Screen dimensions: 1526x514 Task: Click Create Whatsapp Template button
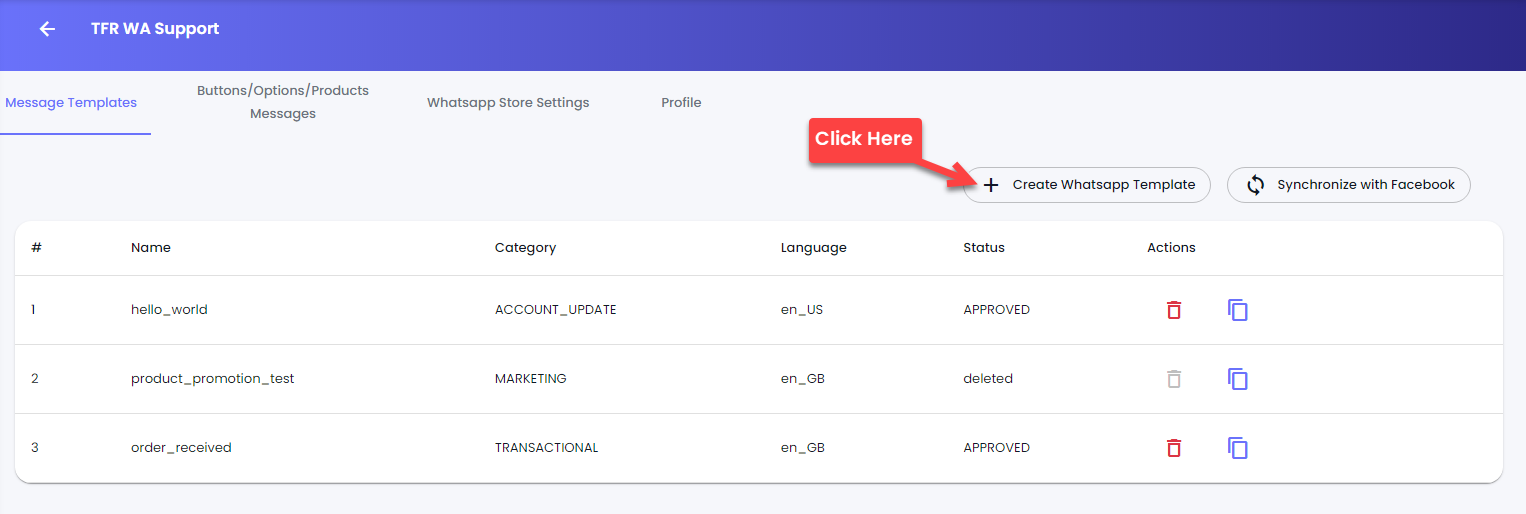click(x=1087, y=185)
